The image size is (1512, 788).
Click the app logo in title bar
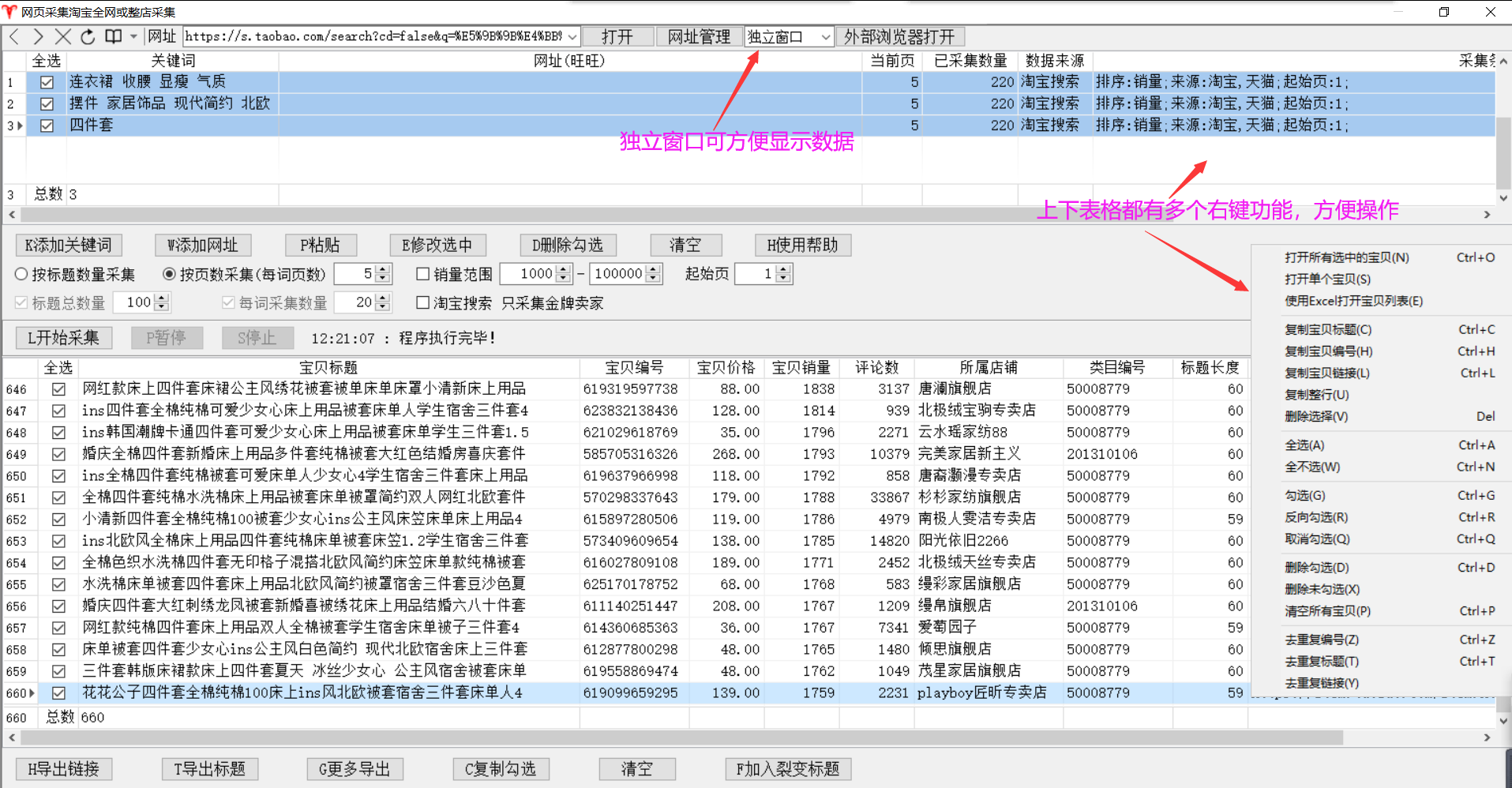pos(9,12)
